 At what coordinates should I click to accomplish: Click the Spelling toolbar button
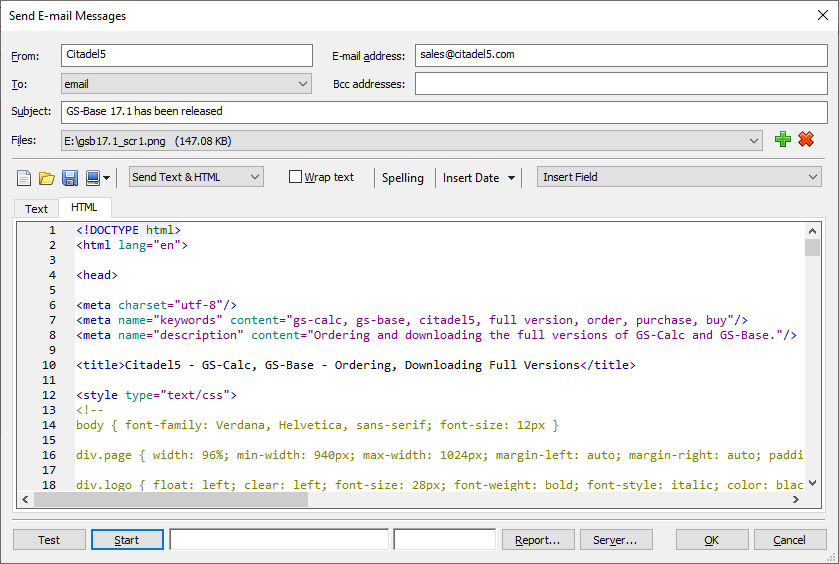tap(402, 178)
